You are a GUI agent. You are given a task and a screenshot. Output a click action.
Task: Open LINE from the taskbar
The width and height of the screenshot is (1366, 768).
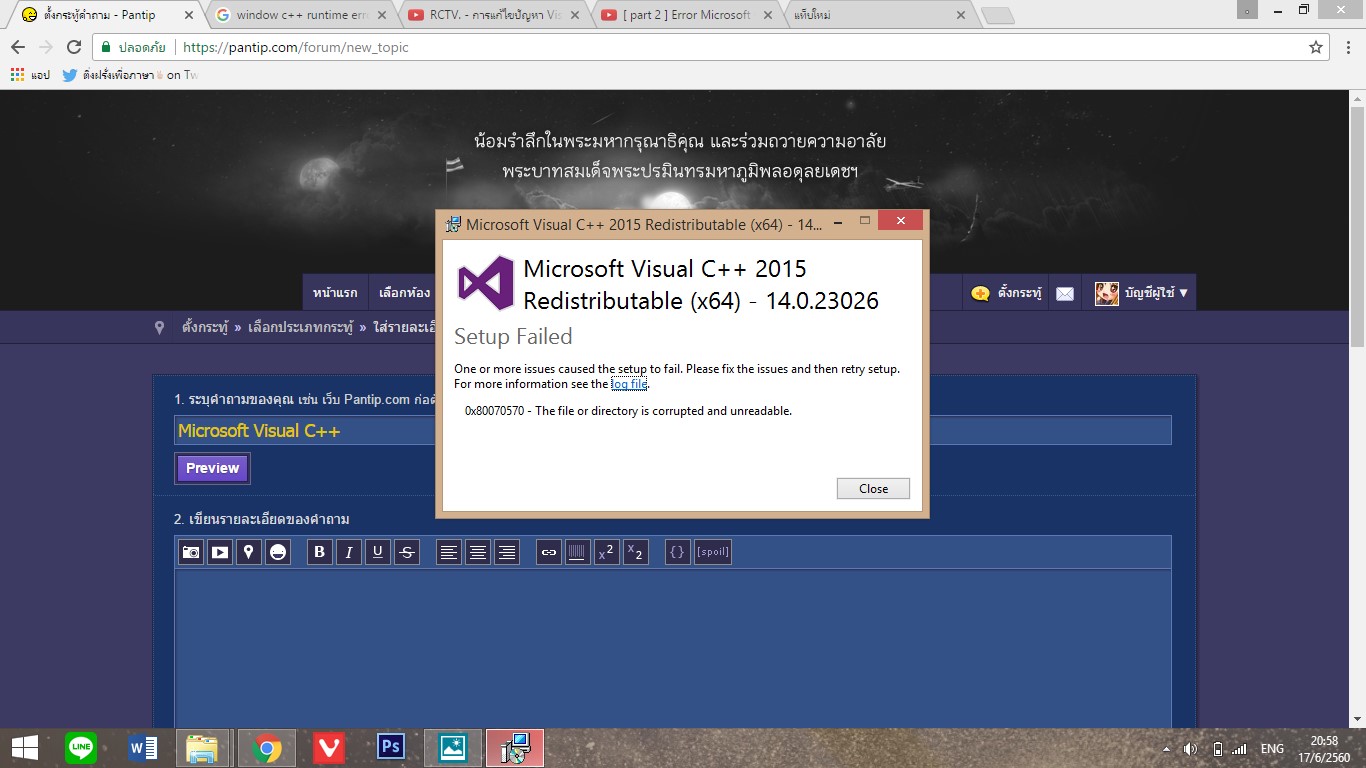81,748
